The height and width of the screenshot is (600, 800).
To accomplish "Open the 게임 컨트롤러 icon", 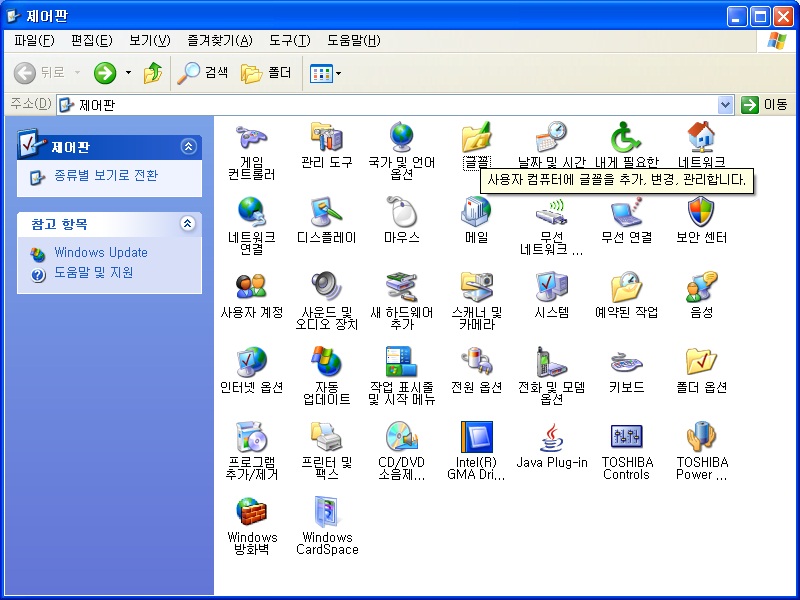I will click(252, 137).
